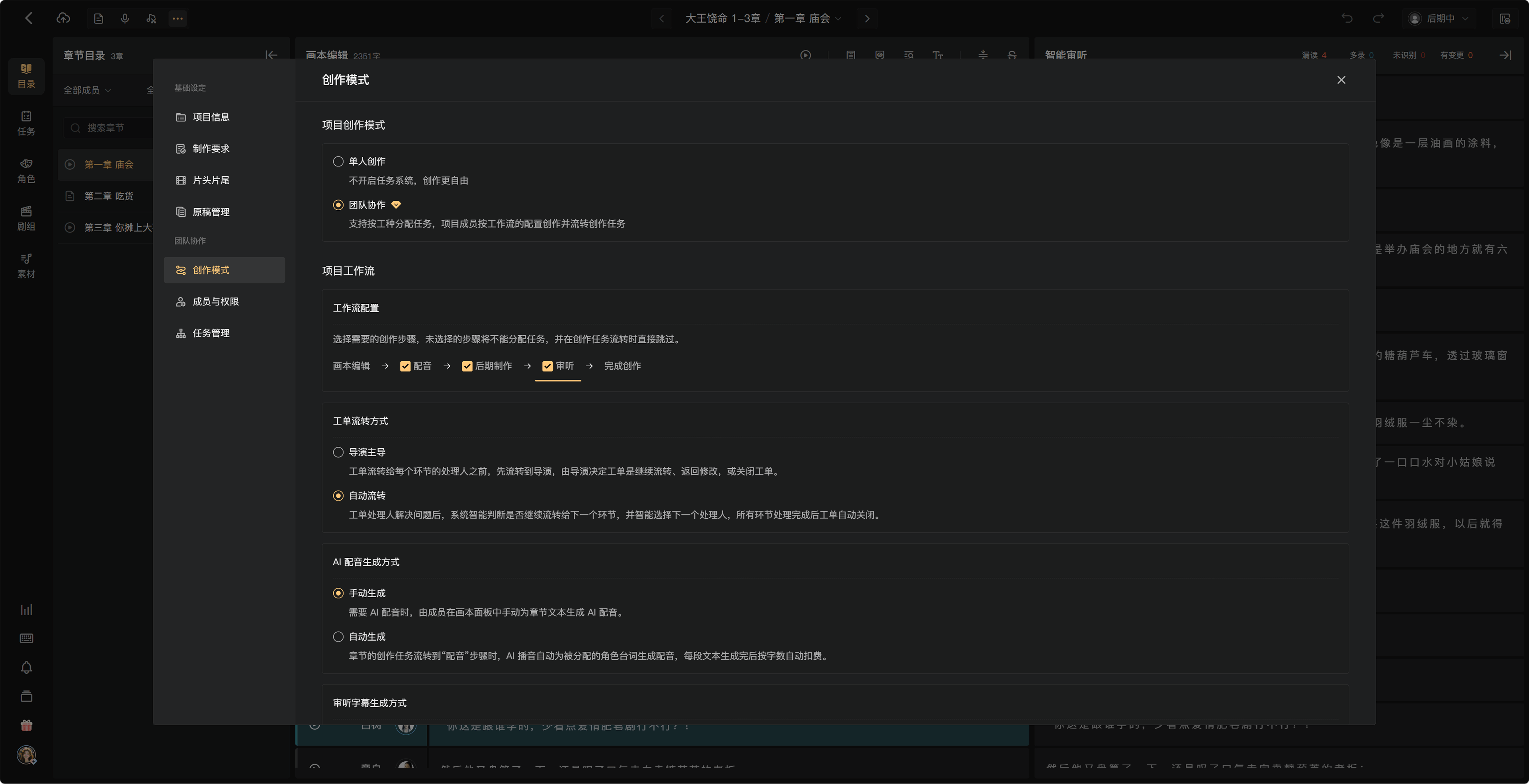
Task: Select 自动生成 AI dubbing option
Action: coord(338,637)
